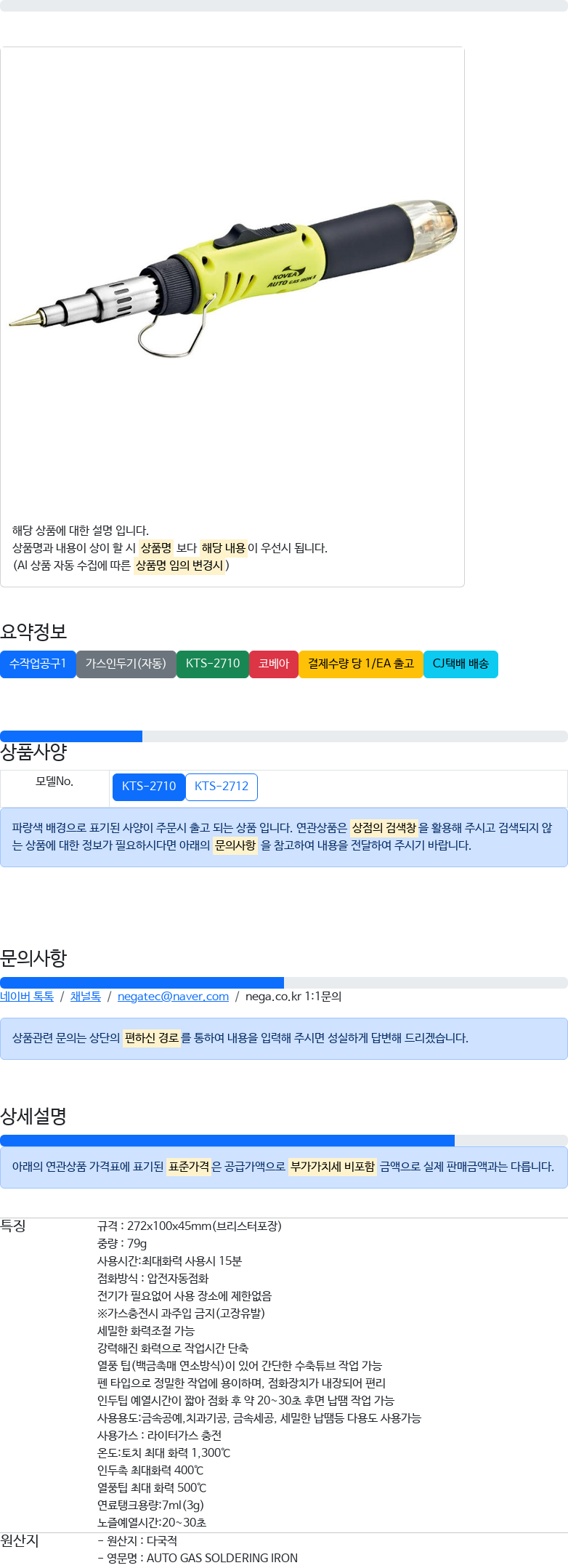The width and height of the screenshot is (568, 1568).
Task: Open the 채널톡 chat link
Action: pos(86,996)
